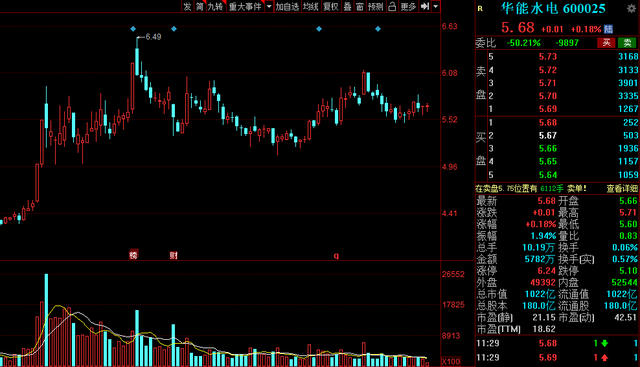Open the 更多 more options menu
The height and width of the screenshot is (367, 640).
click(x=408, y=6)
